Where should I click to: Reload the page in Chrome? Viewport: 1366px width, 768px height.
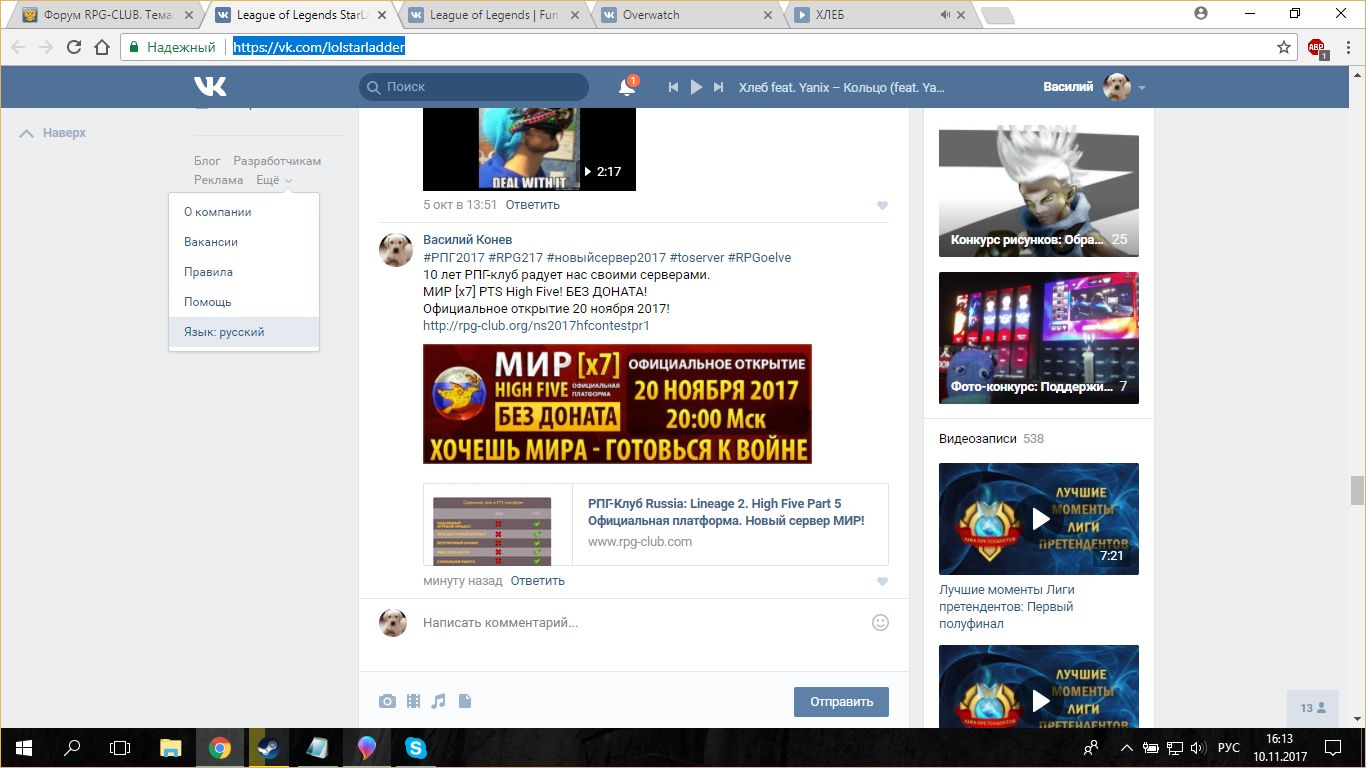click(x=73, y=47)
